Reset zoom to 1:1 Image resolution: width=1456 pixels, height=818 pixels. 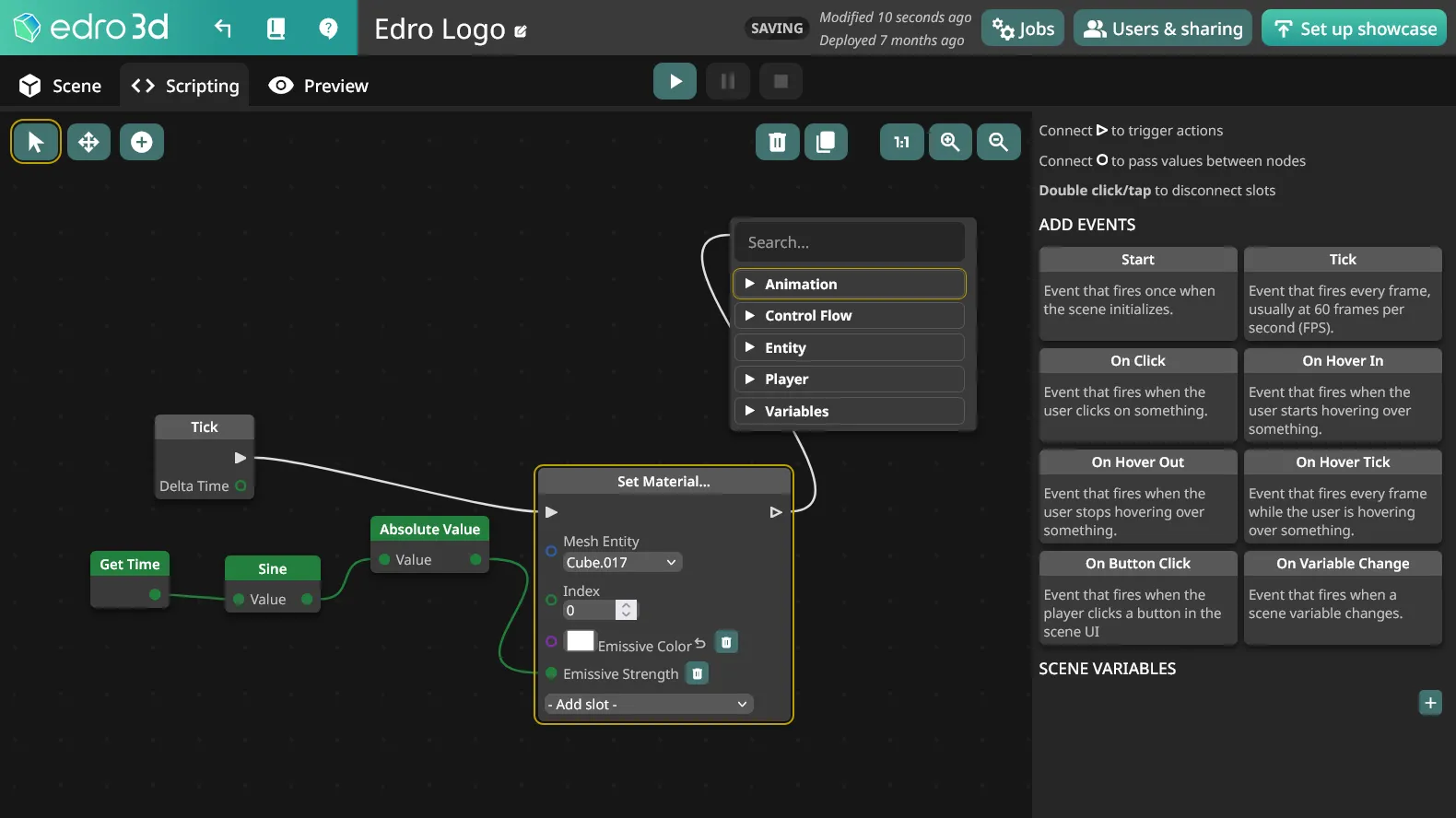[901, 142]
